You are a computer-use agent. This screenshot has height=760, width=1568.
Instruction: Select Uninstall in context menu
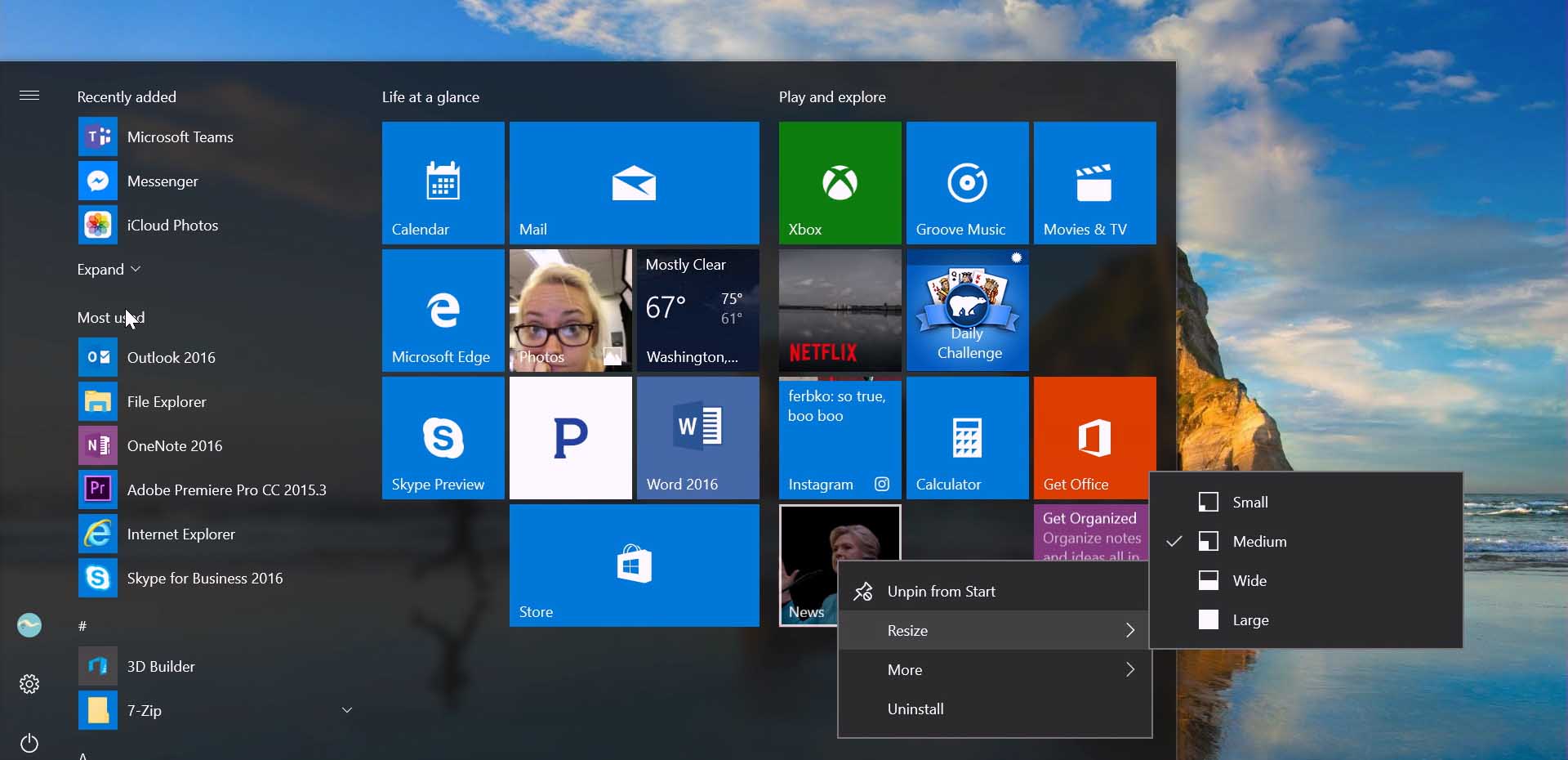[x=995, y=709]
